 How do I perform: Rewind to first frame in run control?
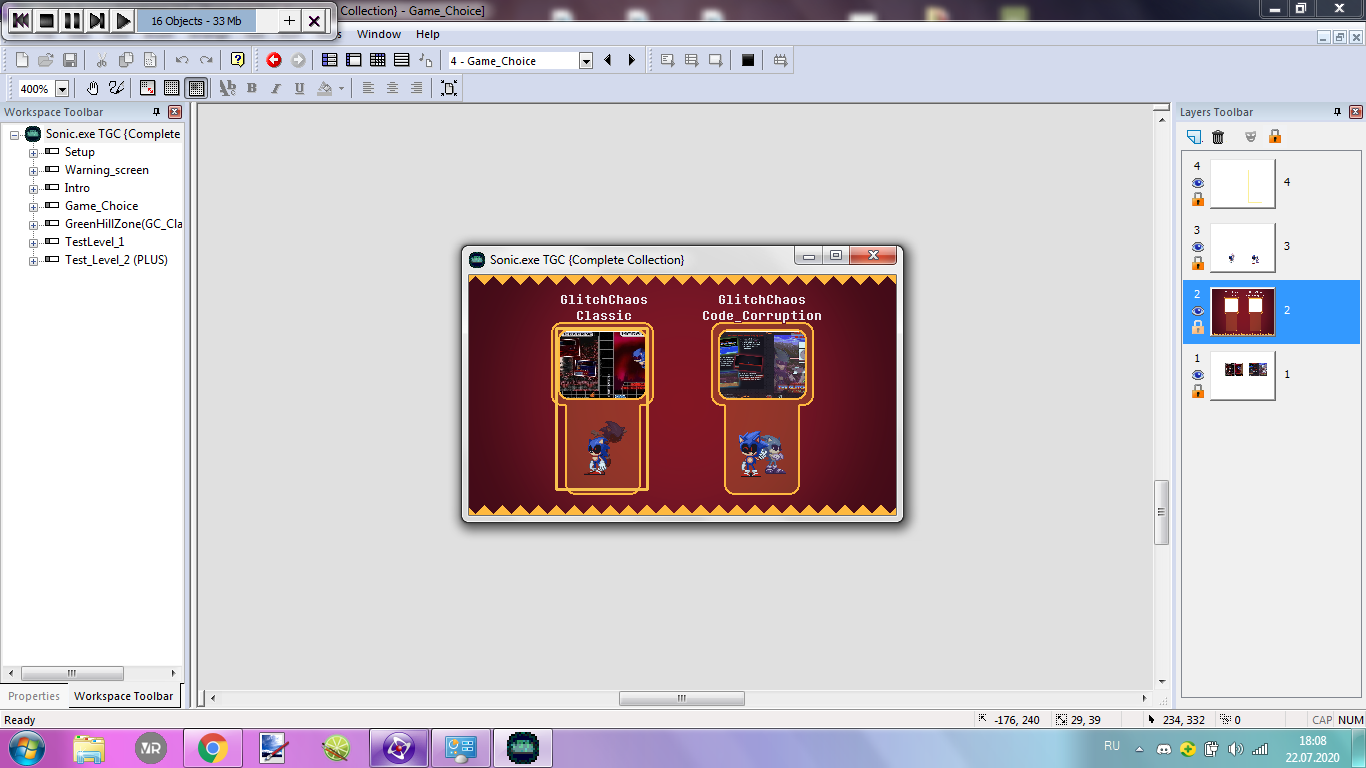point(20,20)
